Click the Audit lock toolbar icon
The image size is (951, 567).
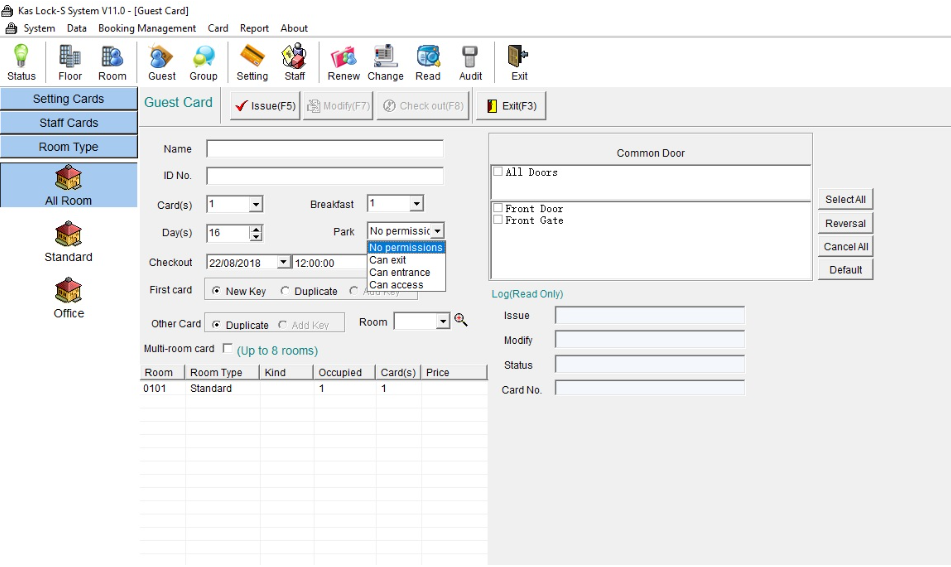click(x=470, y=62)
